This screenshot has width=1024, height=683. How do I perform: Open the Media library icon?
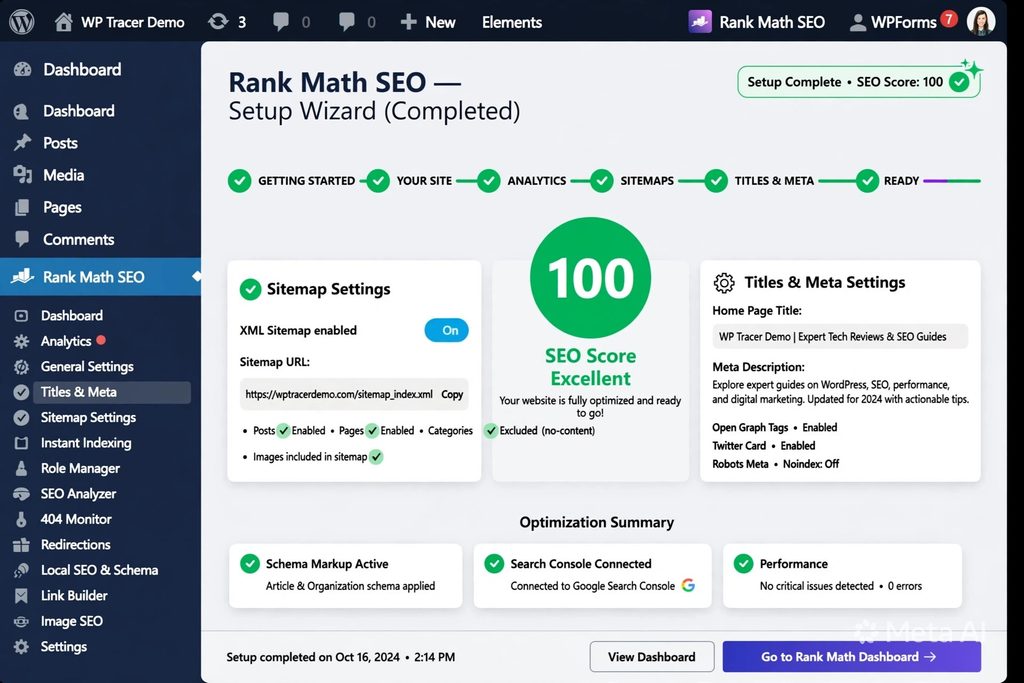click(22, 175)
